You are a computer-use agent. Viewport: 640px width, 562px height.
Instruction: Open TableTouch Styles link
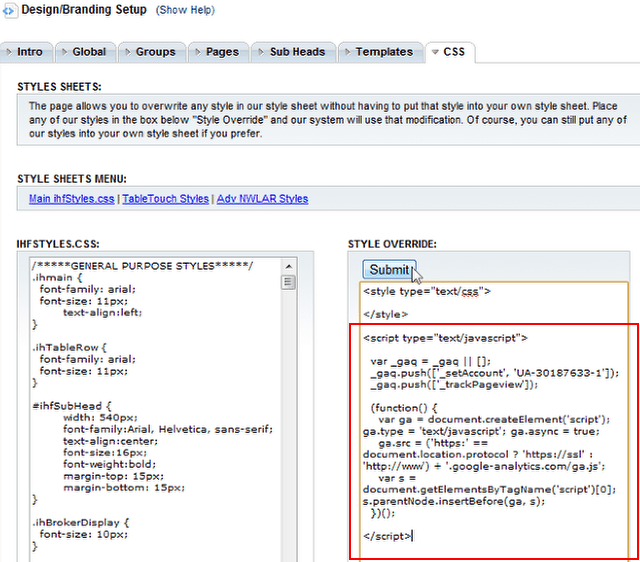coord(165,199)
